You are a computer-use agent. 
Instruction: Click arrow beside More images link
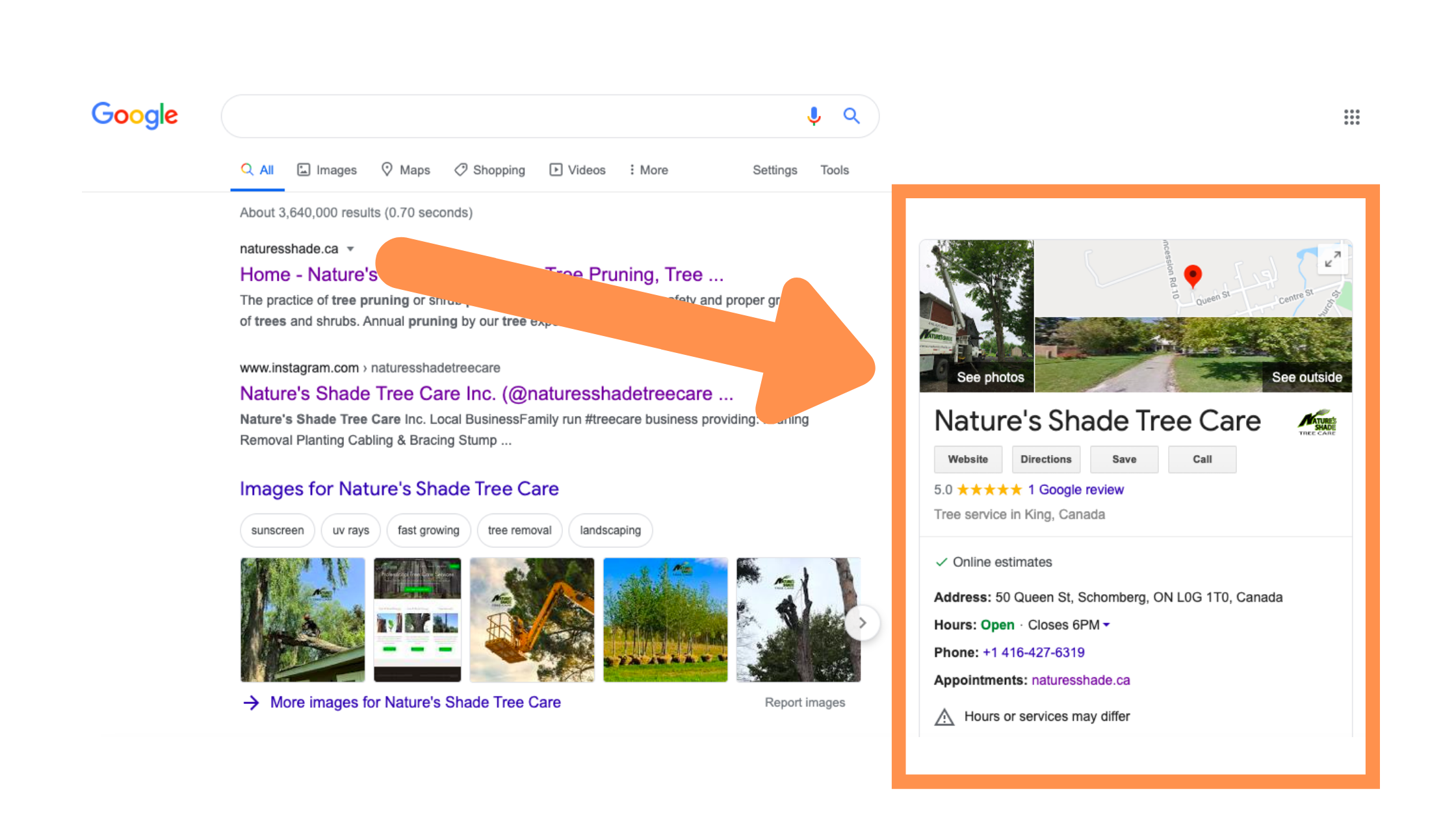pos(251,703)
